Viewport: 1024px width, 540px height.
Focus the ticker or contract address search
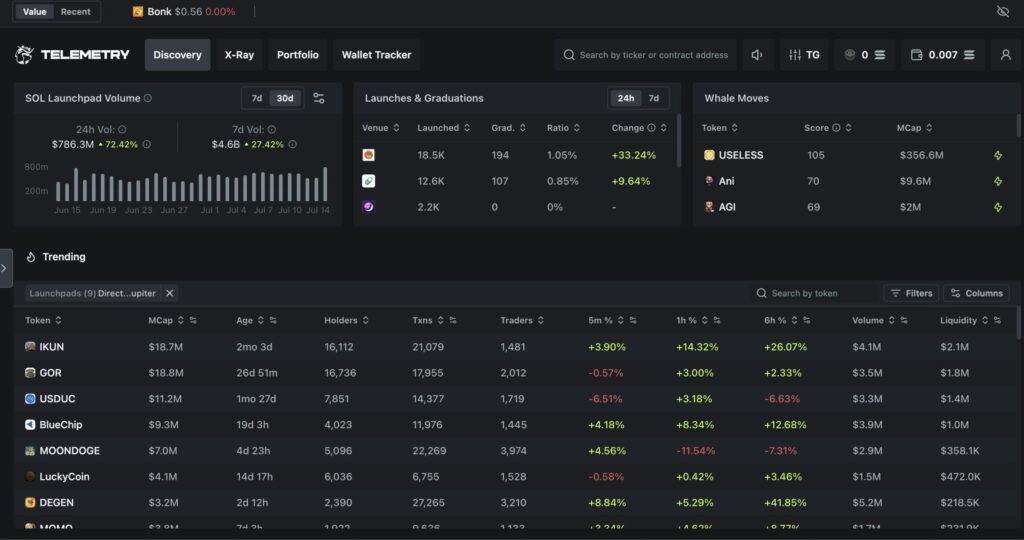click(646, 55)
